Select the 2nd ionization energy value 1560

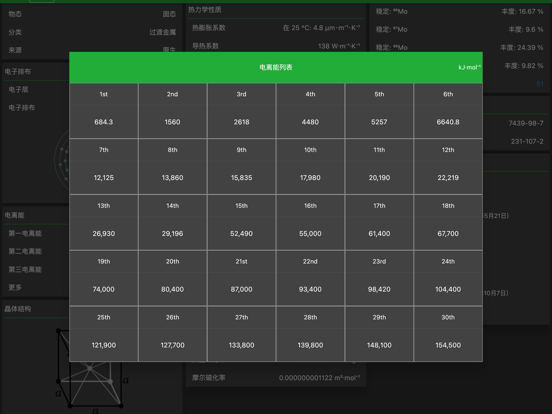pyautogui.click(x=172, y=122)
